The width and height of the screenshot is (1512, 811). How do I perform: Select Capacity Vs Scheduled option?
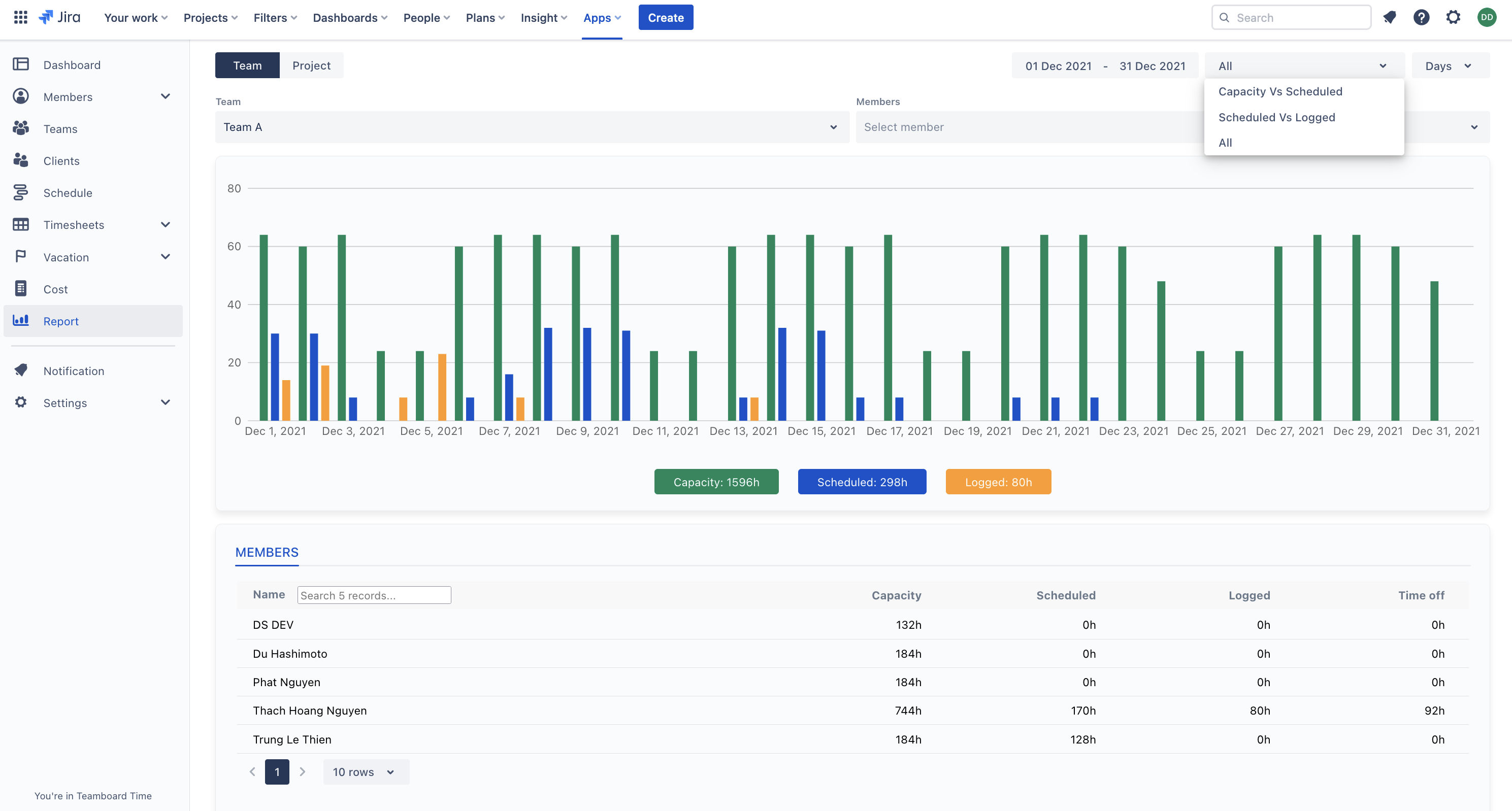[1280, 91]
